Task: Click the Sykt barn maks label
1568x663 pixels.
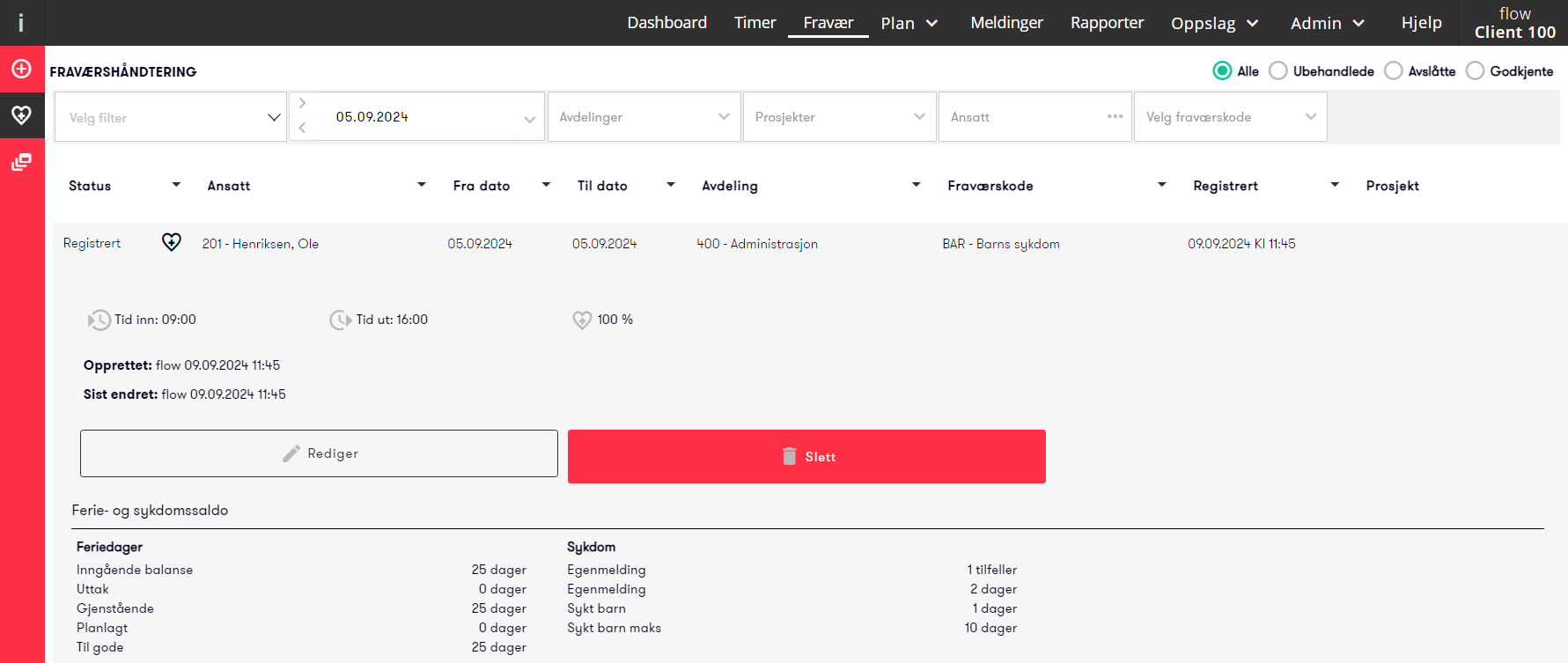Action: click(x=614, y=628)
